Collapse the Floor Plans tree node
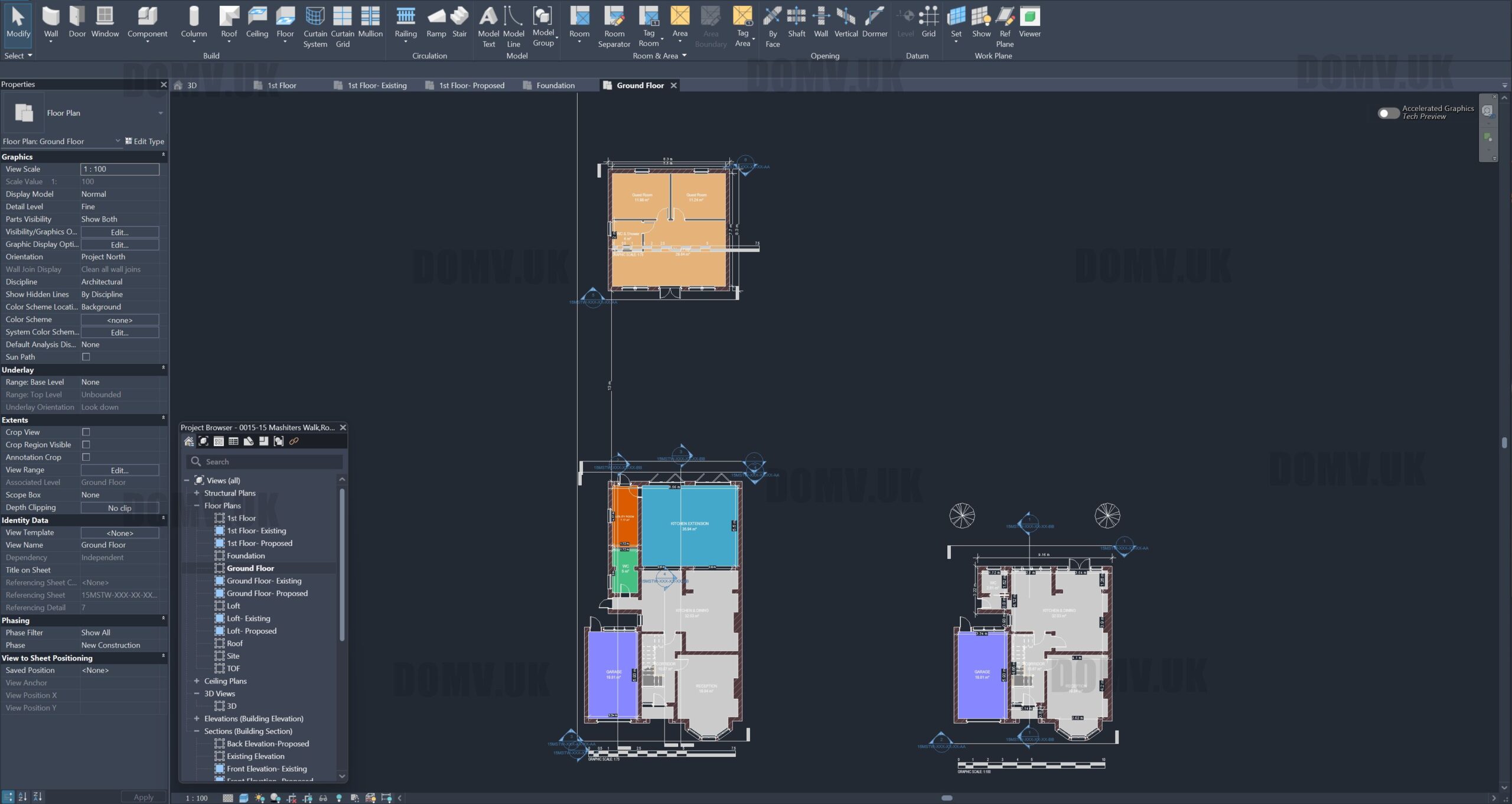 [x=197, y=506]
